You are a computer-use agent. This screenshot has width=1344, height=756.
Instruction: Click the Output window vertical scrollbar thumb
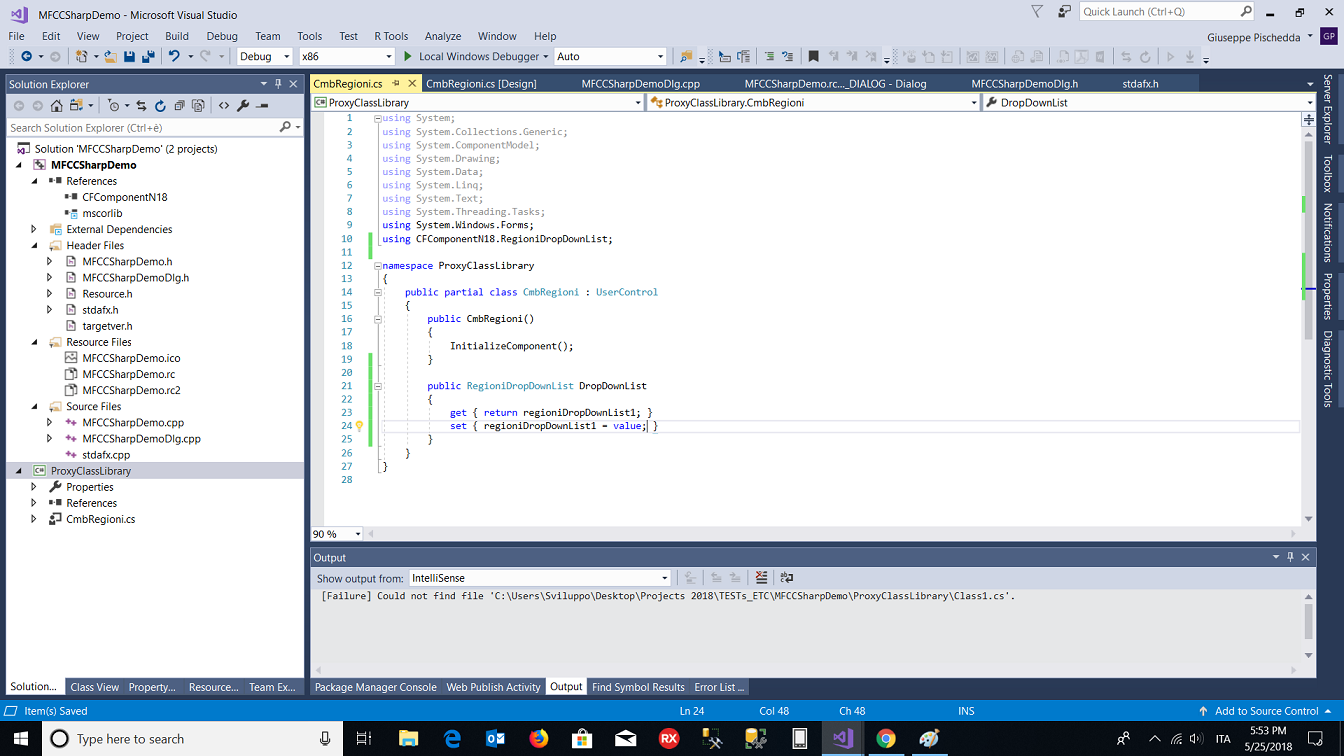(x=1309, y=621)
